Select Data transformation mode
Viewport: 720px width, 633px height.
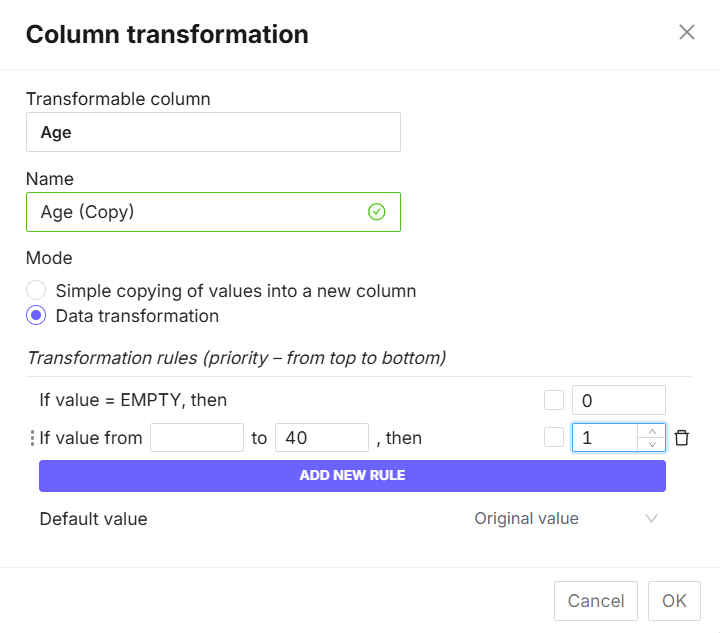point(36,316)
